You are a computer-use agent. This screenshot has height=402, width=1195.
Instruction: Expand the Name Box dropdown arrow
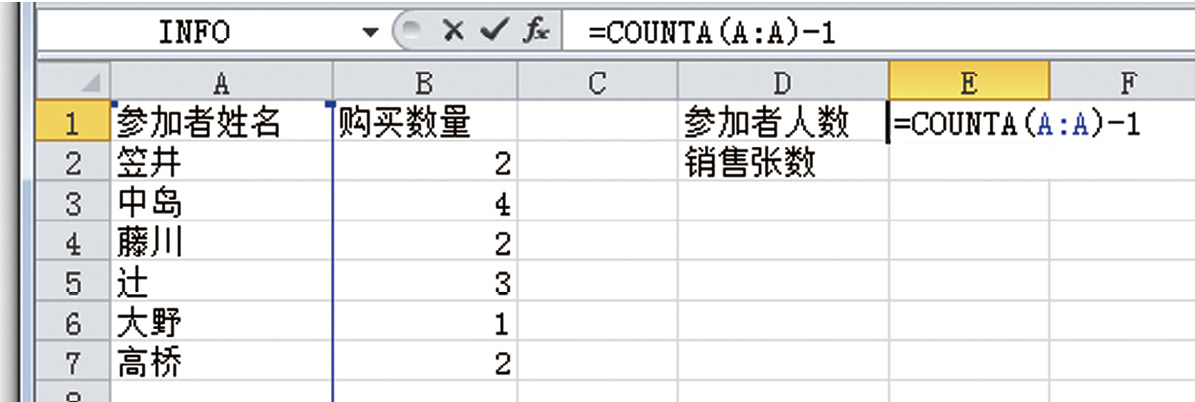[371, 33]
